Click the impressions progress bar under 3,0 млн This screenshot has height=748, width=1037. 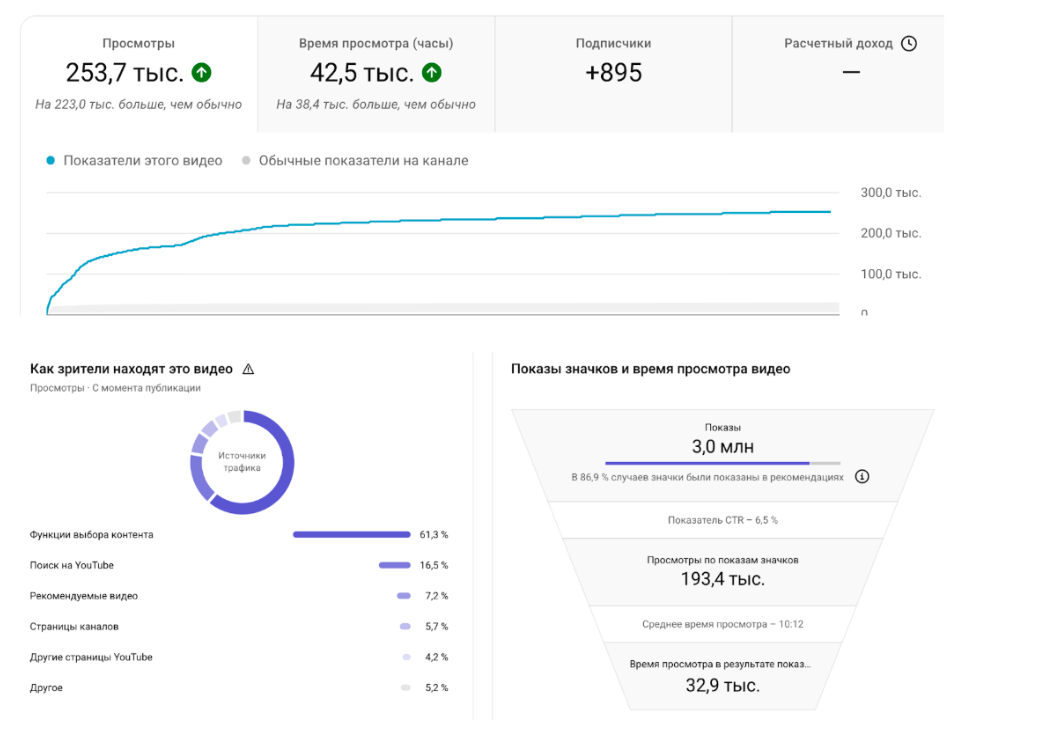click(x=722, y=463)
